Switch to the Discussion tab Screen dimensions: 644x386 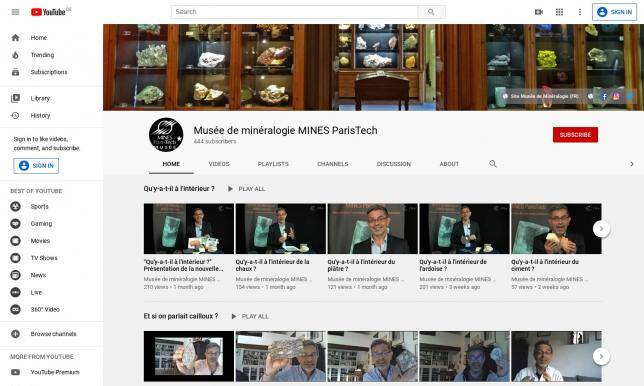tap(393, 164)
